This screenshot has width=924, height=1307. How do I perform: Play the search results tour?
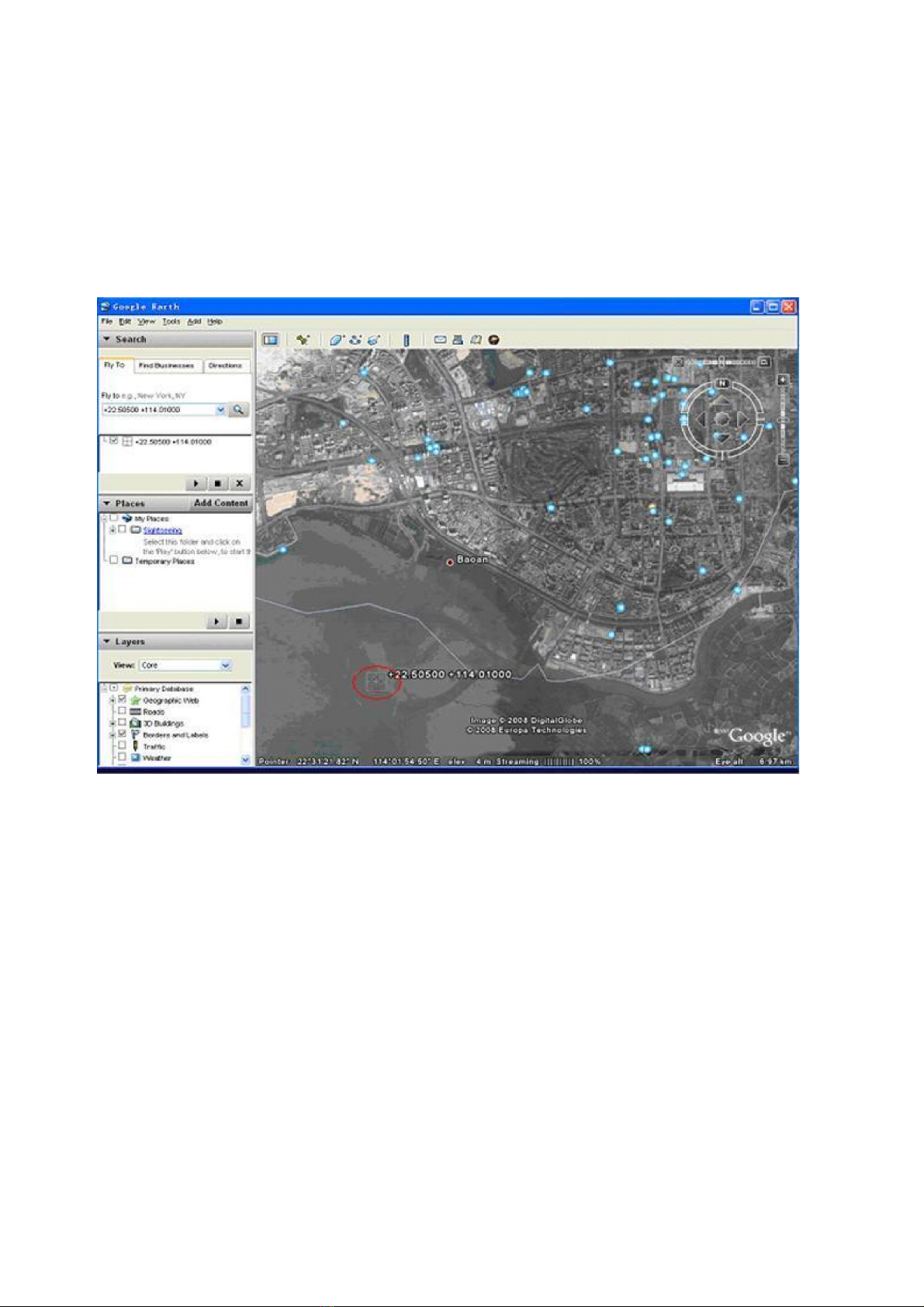pyautogui.click(x=196, y=484)
